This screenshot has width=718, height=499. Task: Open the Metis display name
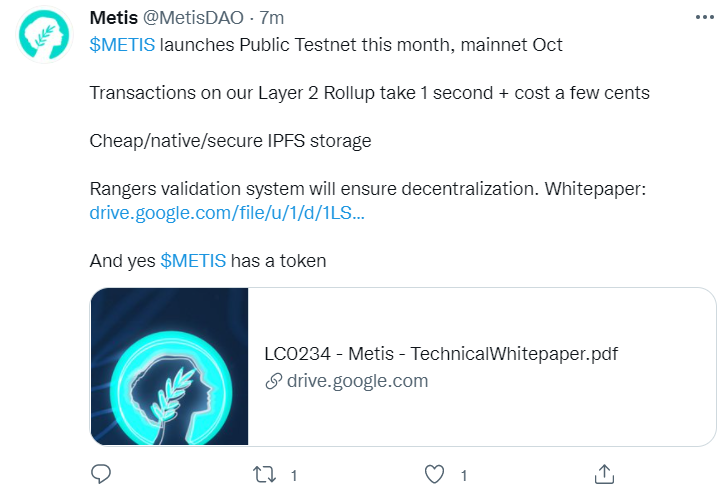tap(114, 18)
